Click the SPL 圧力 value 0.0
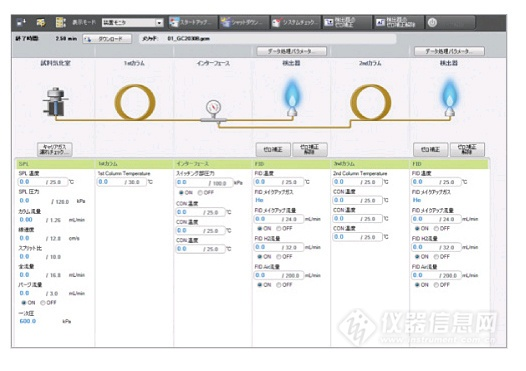Screen dimensions: 526x371 (x=24, y=201)
